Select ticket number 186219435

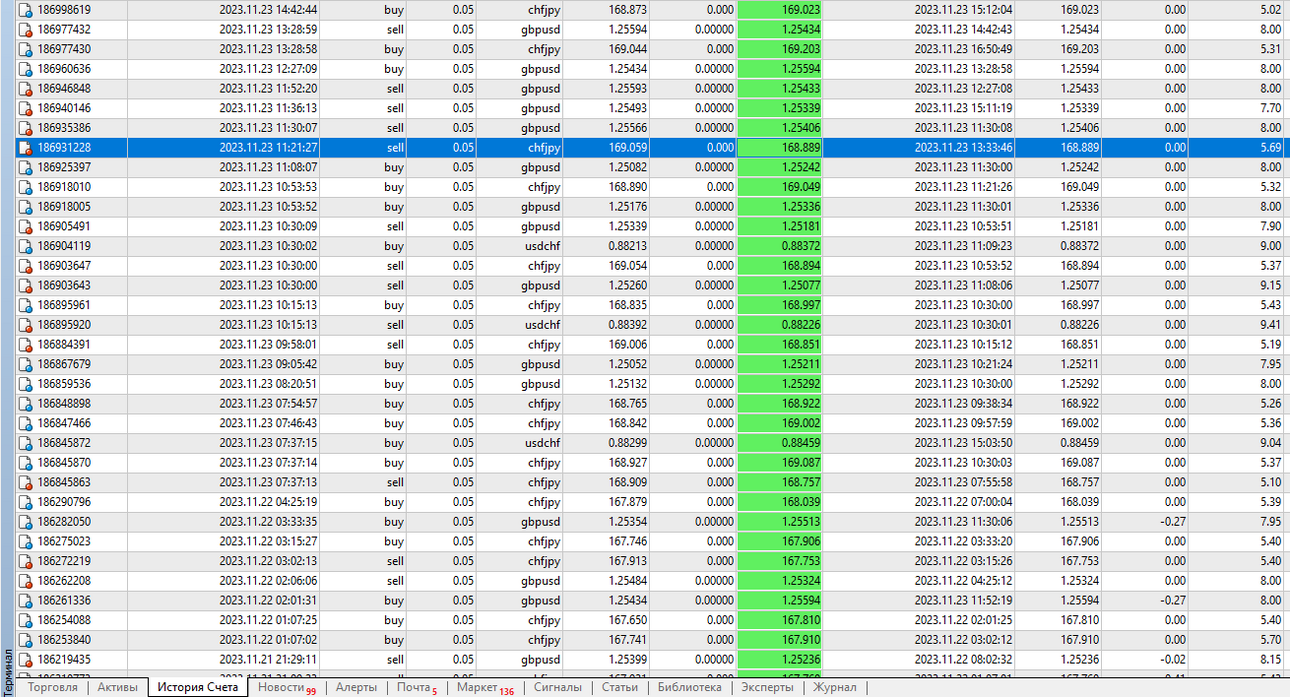tap(64, 659)
